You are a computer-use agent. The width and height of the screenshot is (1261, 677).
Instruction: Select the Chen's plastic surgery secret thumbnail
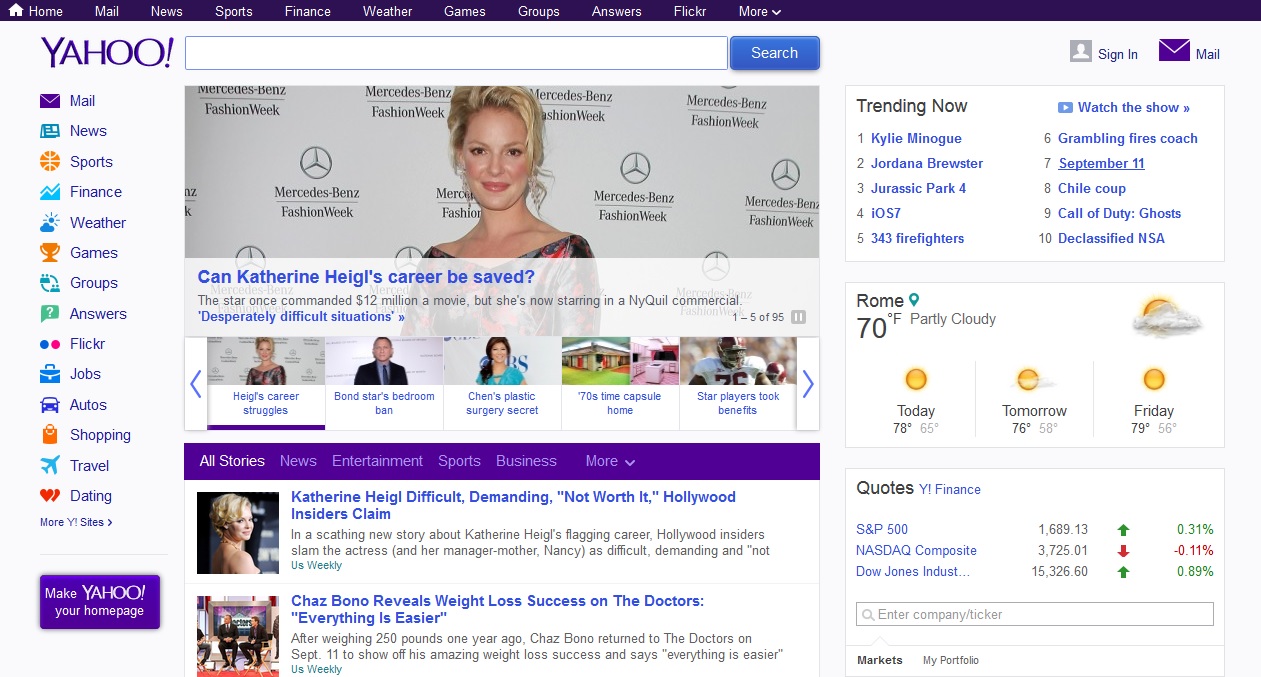[x=502, y=384]
